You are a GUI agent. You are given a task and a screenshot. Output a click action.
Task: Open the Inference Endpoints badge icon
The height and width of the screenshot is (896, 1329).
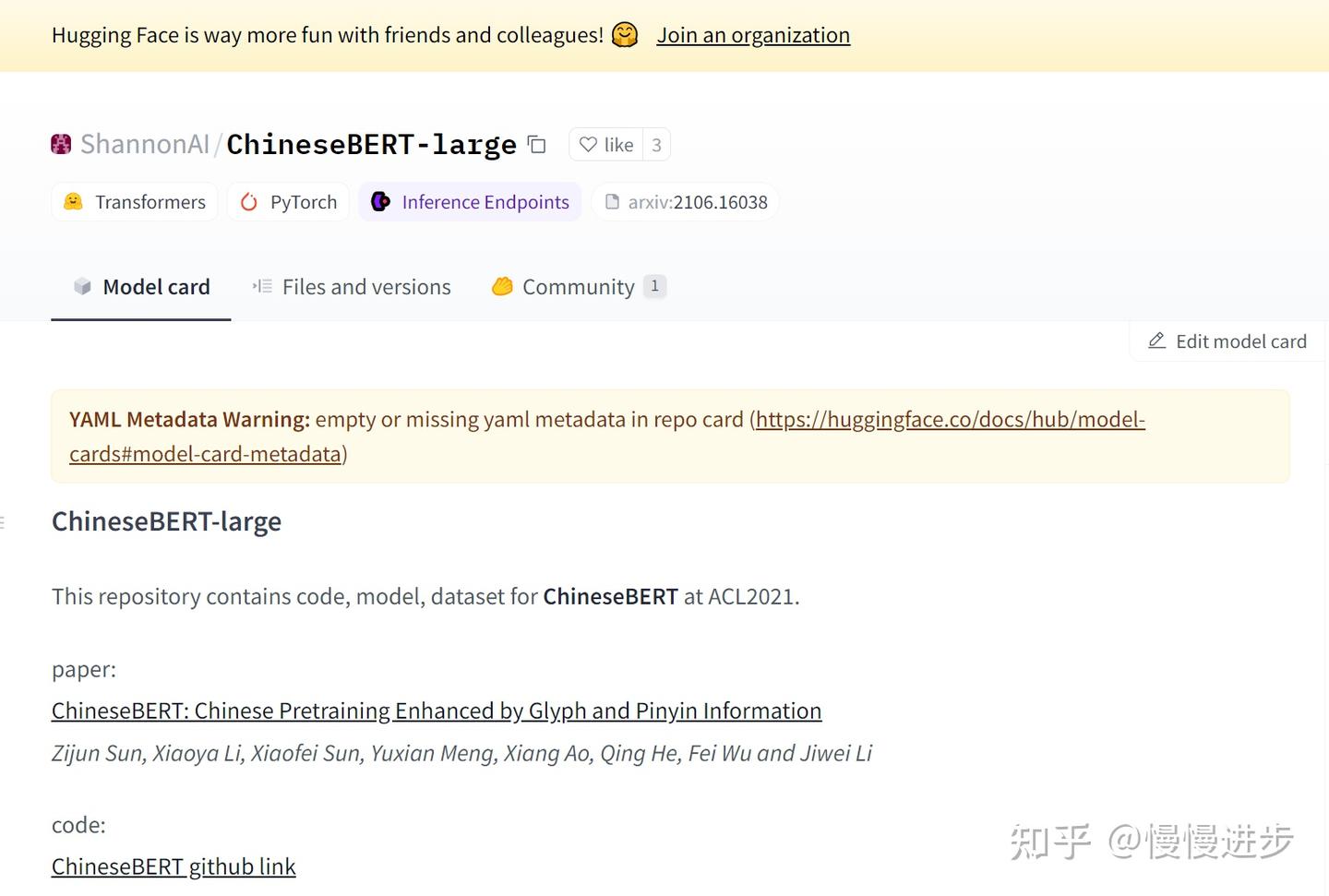click(x=381, y=201)
